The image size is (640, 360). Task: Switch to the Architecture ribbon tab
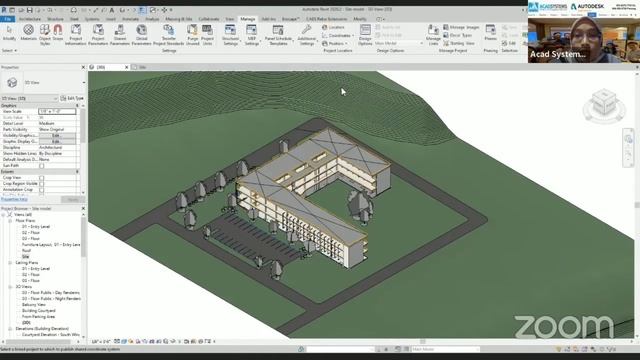[x=30, y=19]
